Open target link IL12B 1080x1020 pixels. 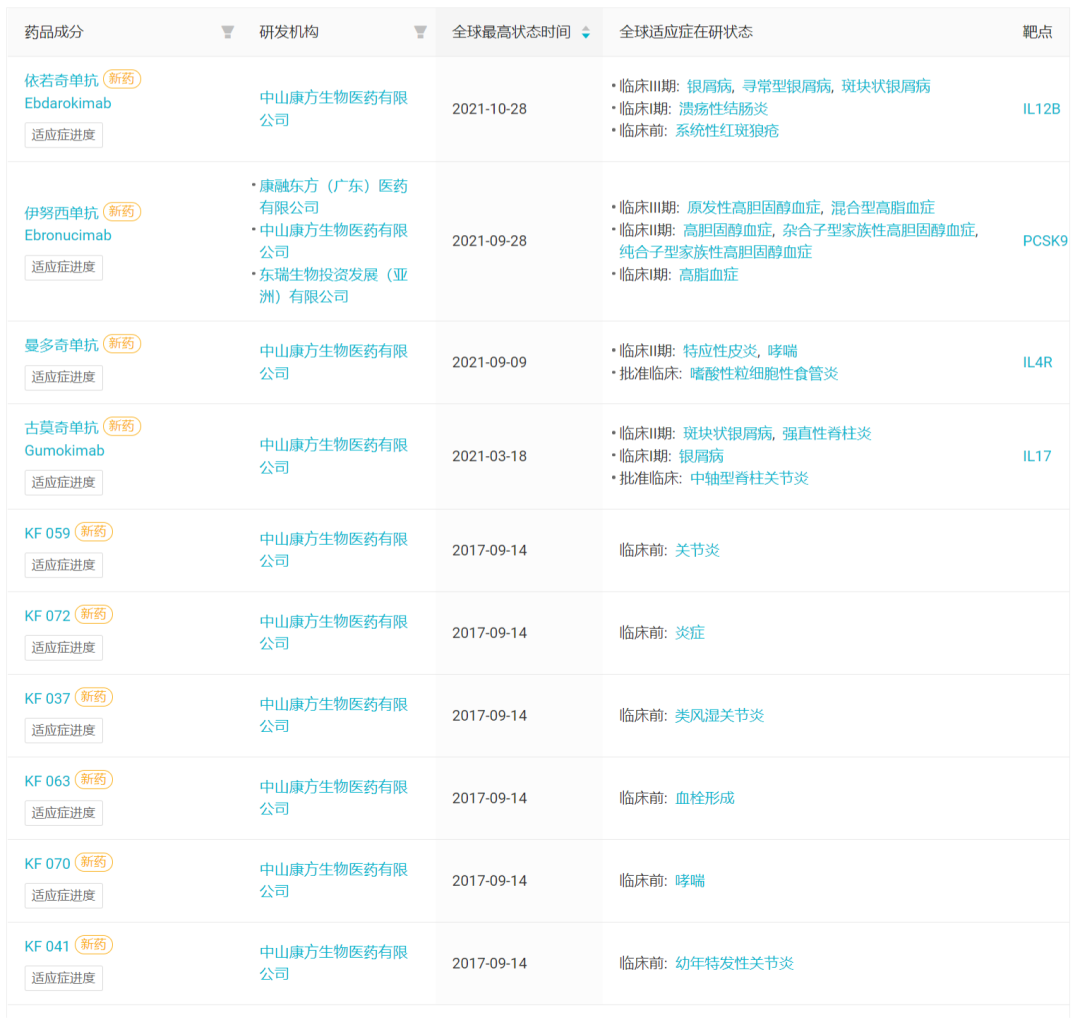coord(1041,109)
